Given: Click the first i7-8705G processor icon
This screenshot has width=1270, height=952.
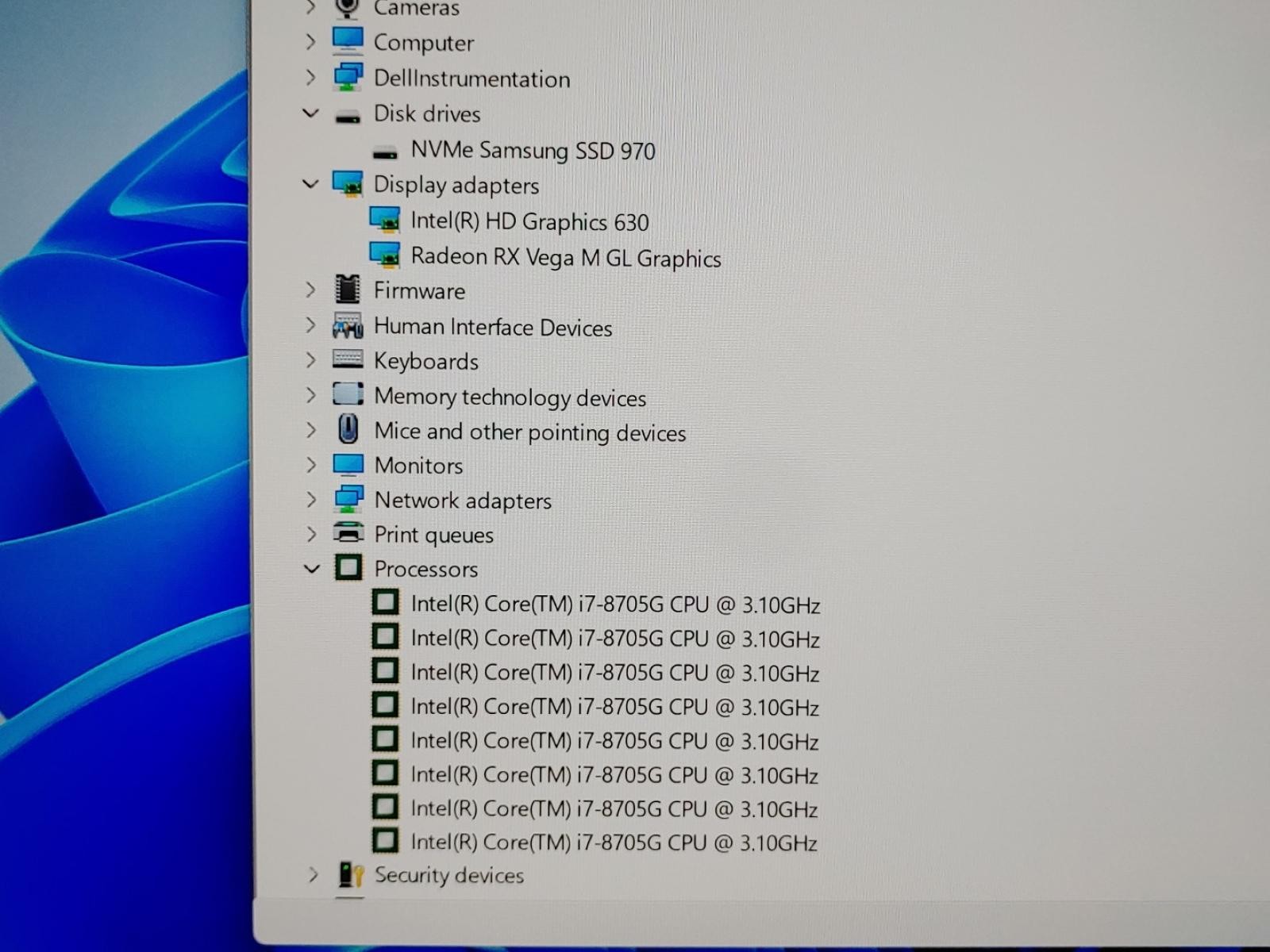Looking at the screenshot, I should tap(386, 602).
